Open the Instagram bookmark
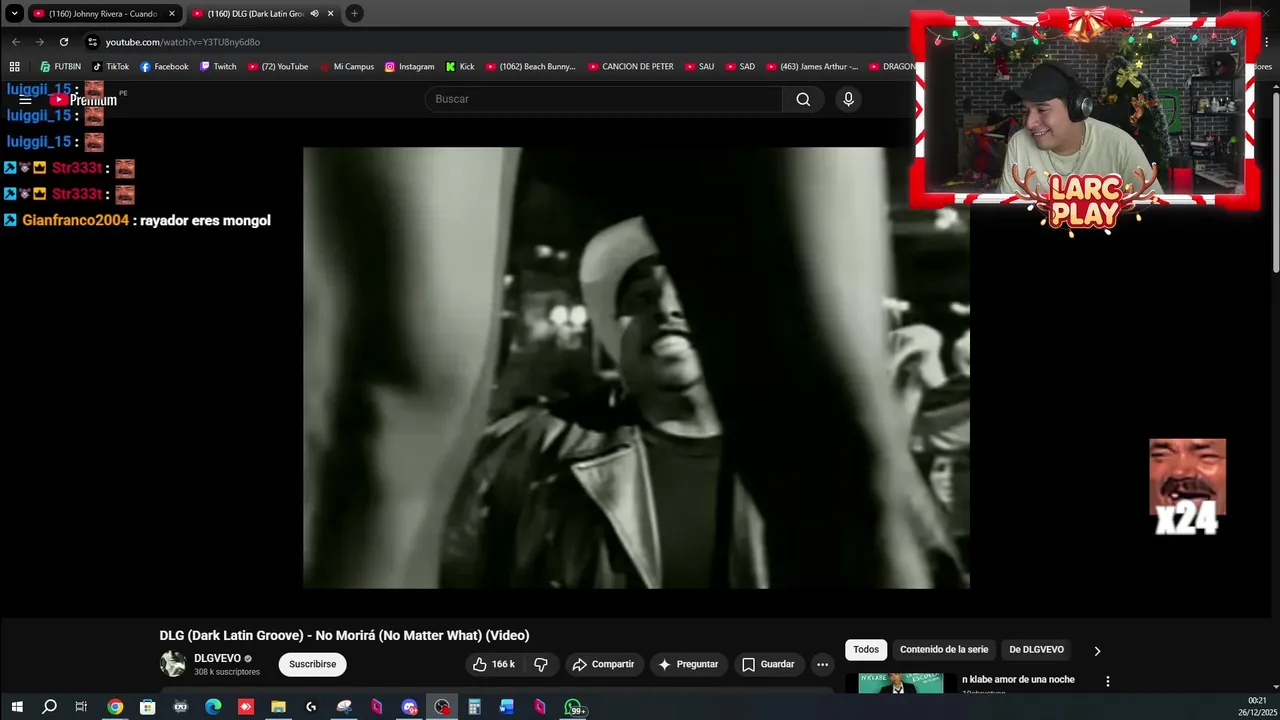Viewport: 1280px width, 720px height. [409, 66]
